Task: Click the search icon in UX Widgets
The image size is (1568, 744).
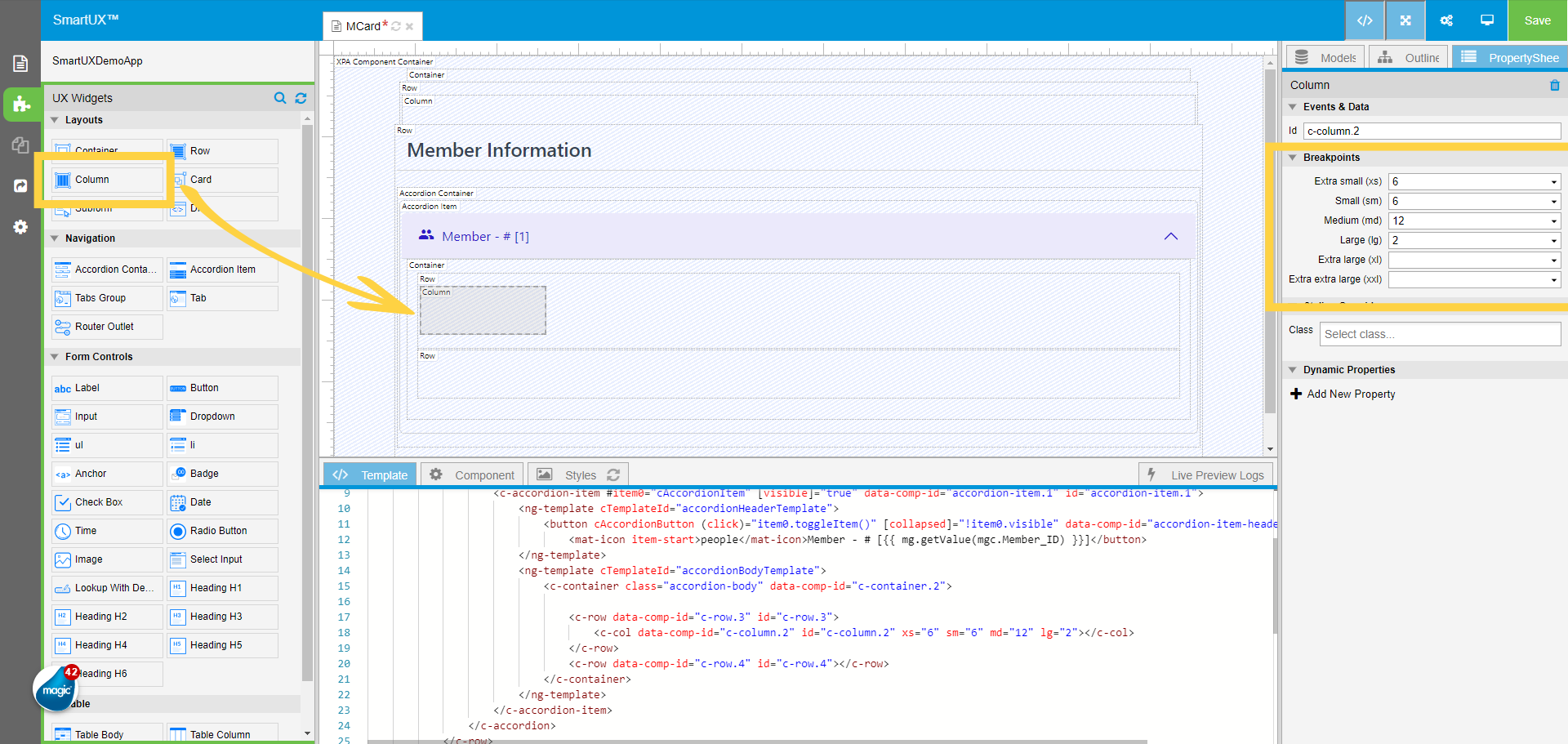Action: pyautogui.click(x=280, y=98)
